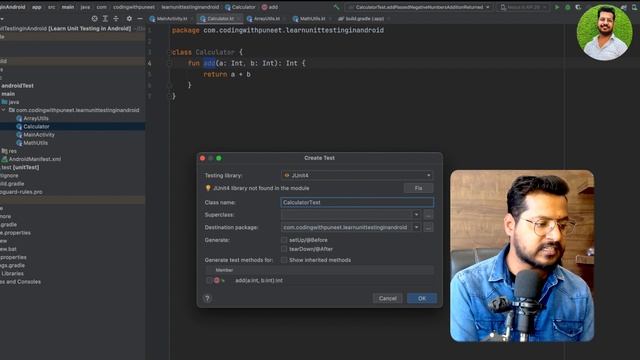Click the collapse all icon in project panel
The height and width of the screenshot is (360, 640).
coord(116,19)
